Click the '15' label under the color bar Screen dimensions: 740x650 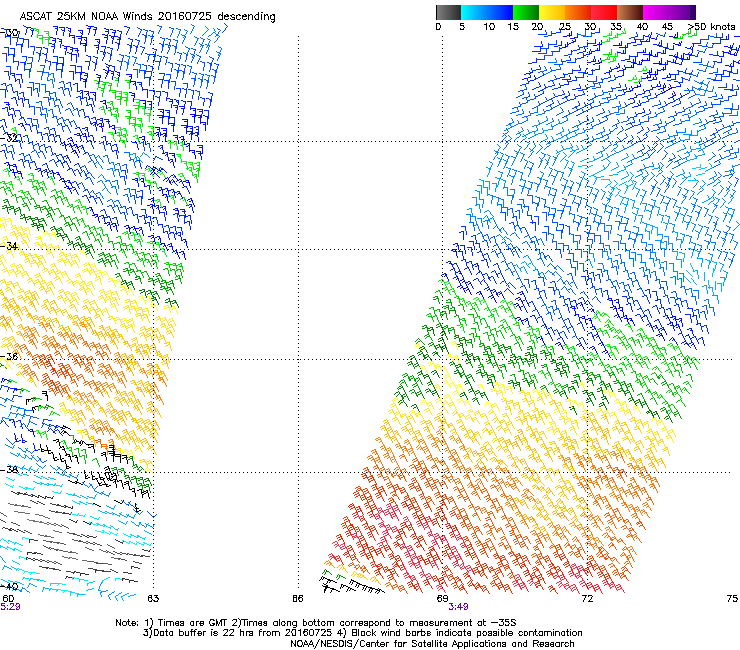(x=513, y=27)
